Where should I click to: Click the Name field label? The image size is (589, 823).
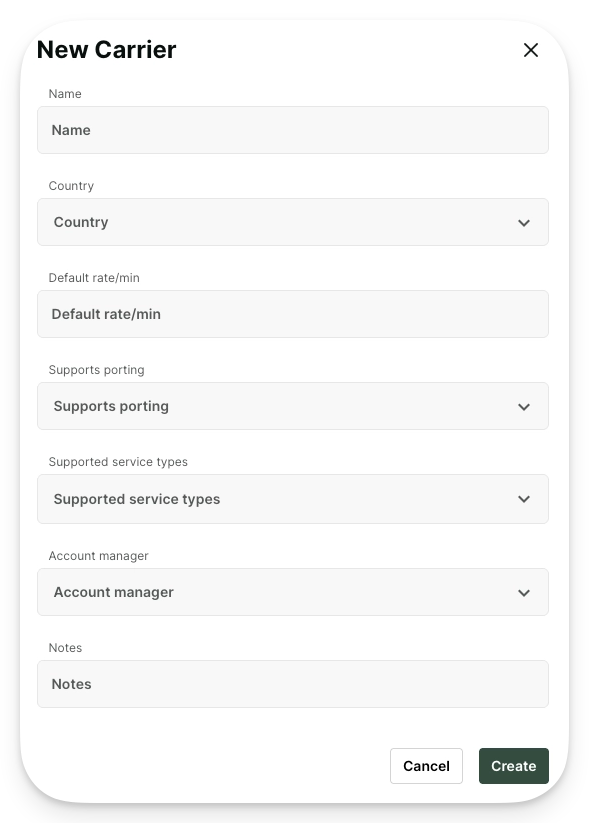coord(65,94)
